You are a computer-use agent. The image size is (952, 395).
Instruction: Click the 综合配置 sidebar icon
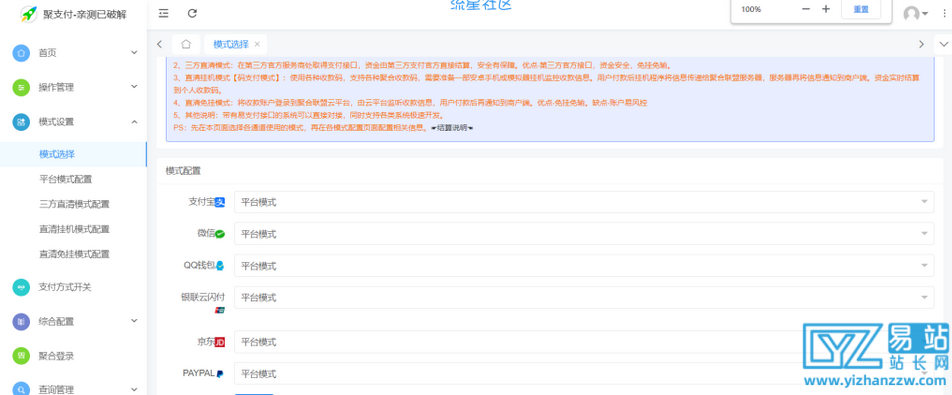21,322
